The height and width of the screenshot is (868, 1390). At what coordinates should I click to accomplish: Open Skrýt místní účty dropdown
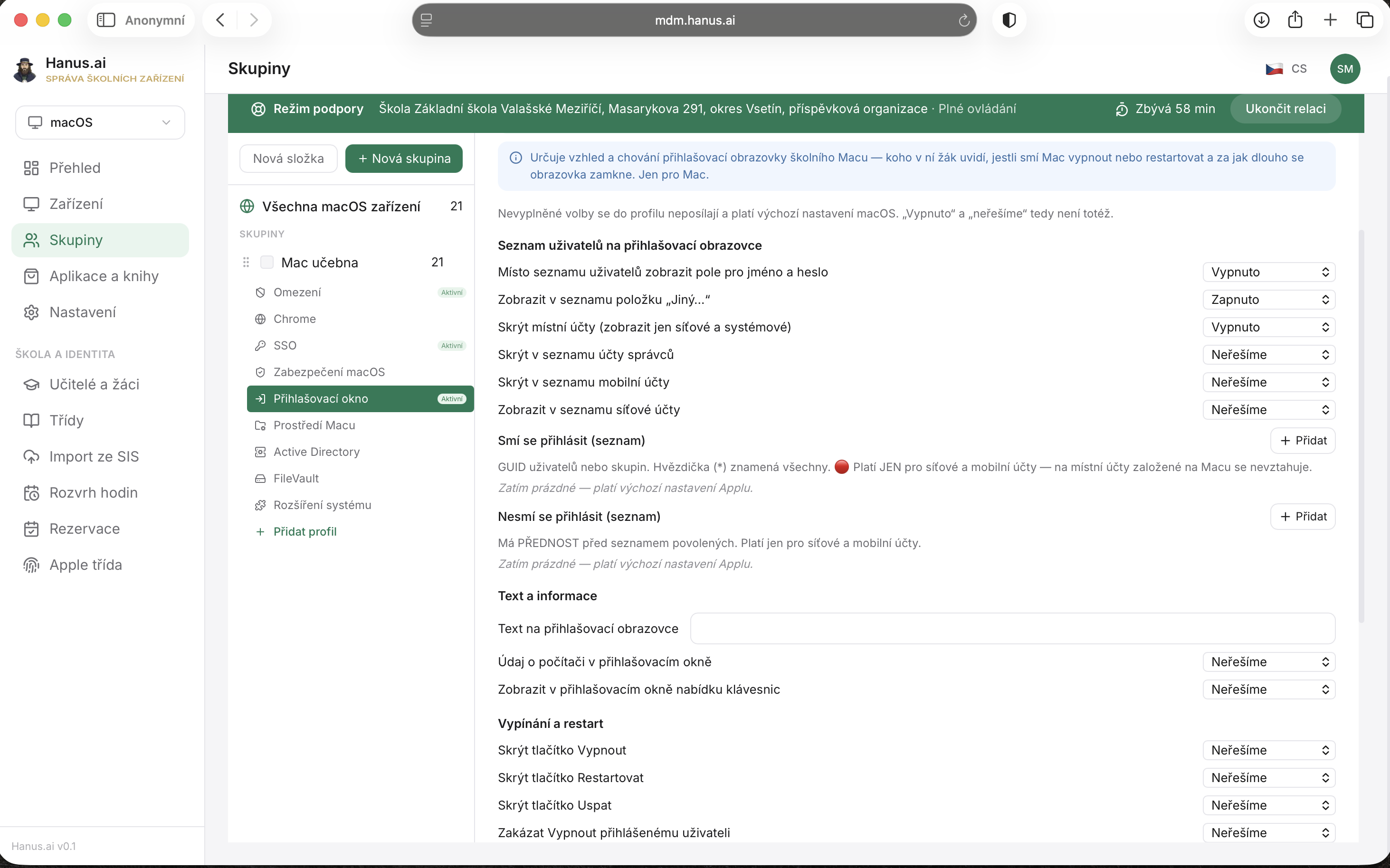tap(1269, 327)
